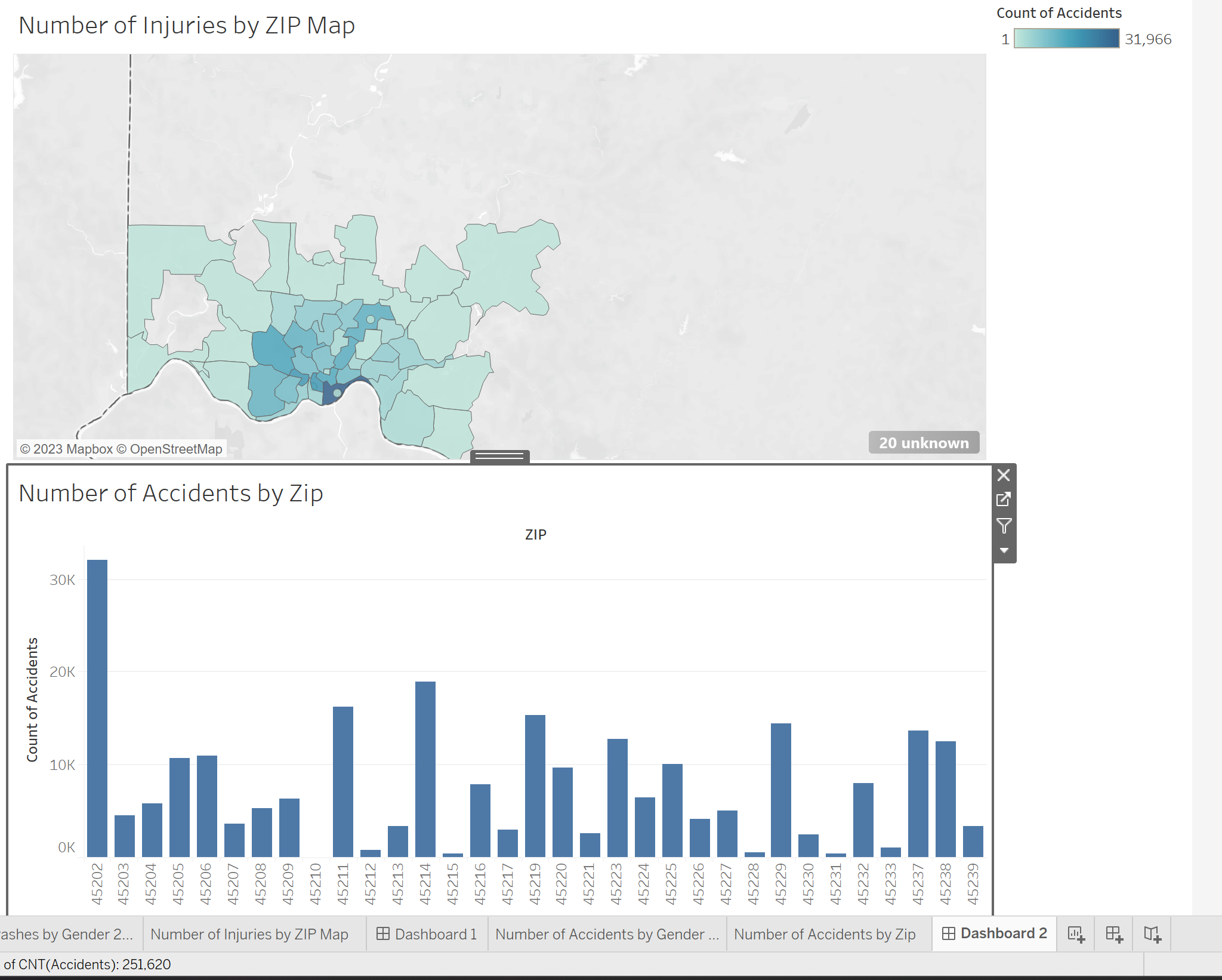Select the Number of Accidents by Gender tab
The image size is (1222, 980).
tap(607, 934)
